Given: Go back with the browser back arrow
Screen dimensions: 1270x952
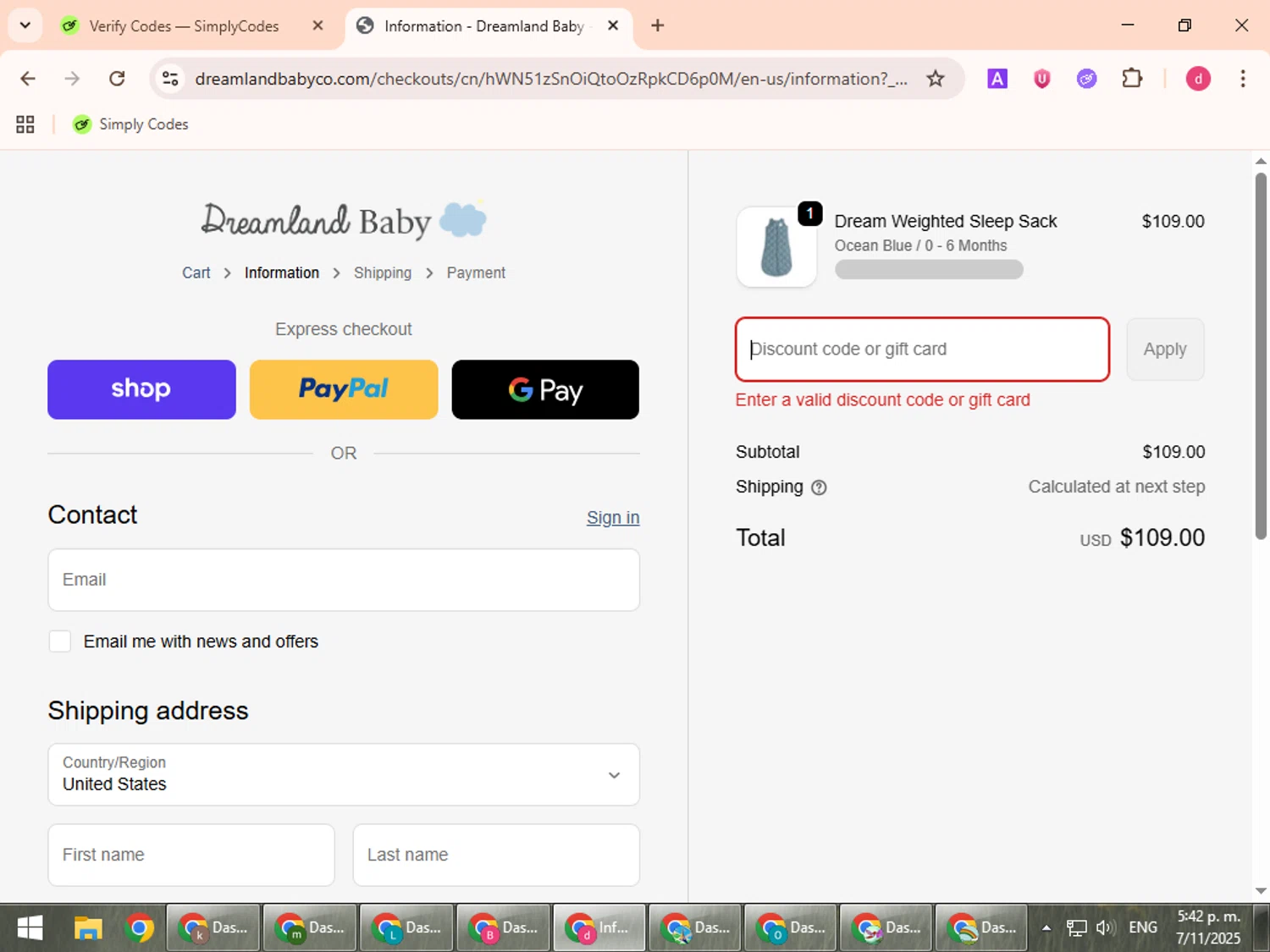Looking at the screenshot, I should click(x=28, y=79).
